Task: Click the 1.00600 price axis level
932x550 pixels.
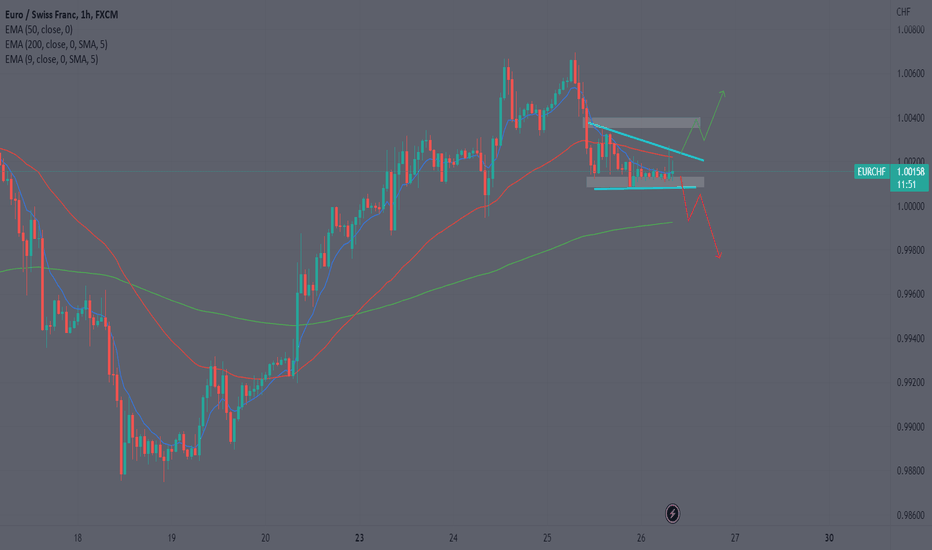Action: (x=911, y=74)
